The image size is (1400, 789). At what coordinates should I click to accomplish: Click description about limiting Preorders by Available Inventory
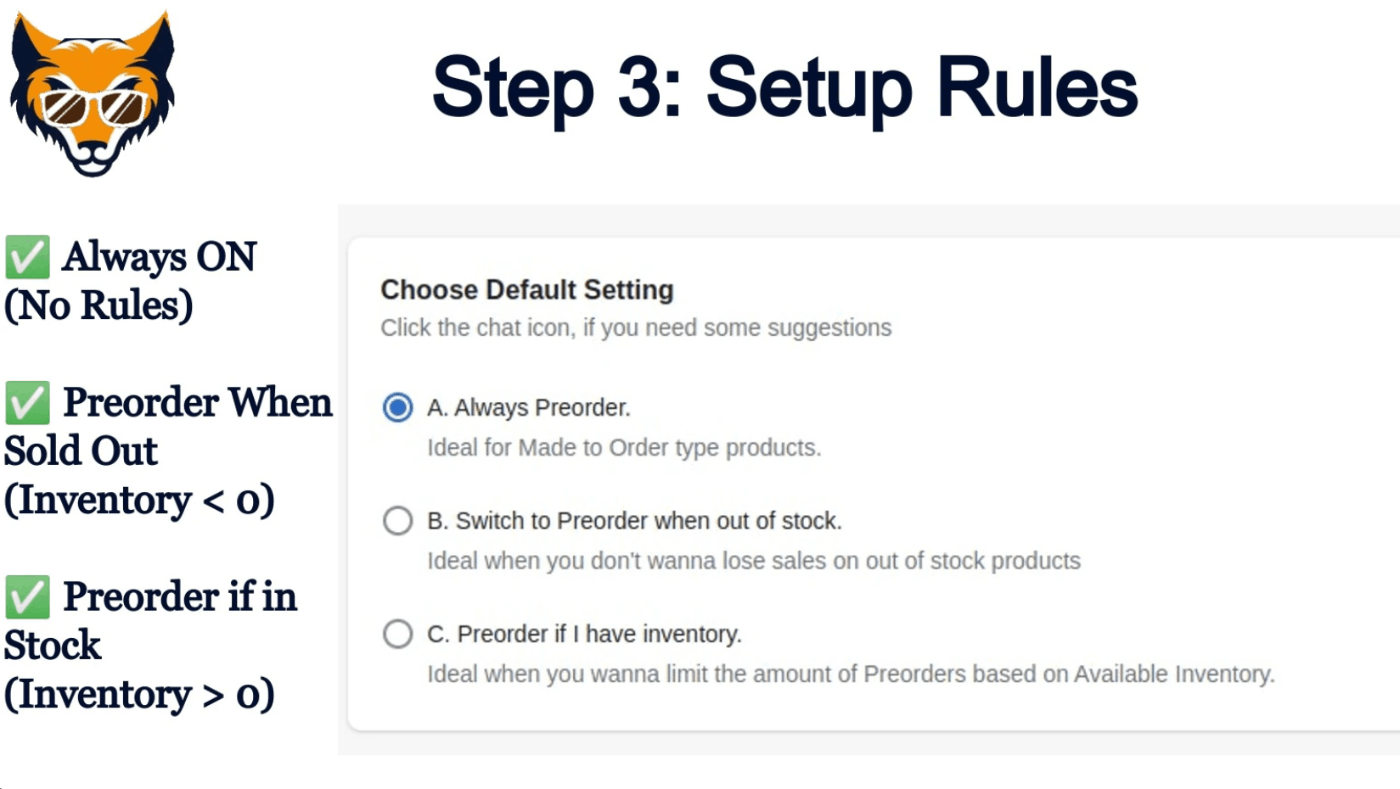point(851,673)
